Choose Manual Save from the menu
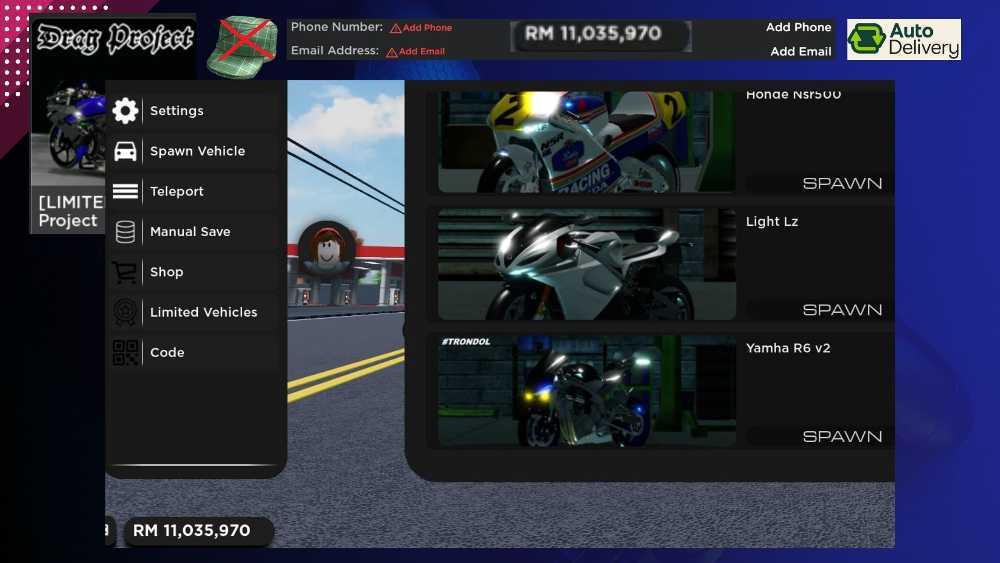The height and width of the screenshot is (563, 1000). coord(195,231)
